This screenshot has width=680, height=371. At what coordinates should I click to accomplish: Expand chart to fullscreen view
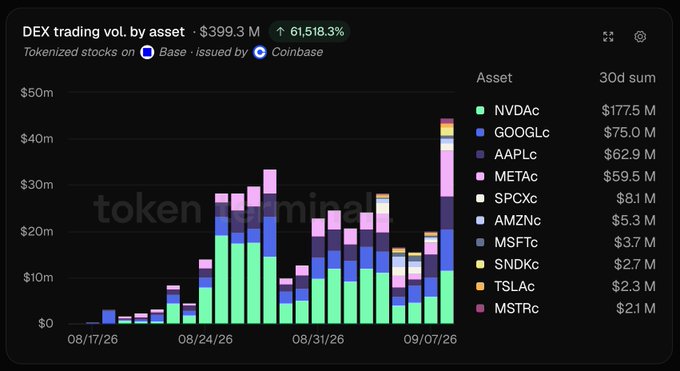point(608,37)
